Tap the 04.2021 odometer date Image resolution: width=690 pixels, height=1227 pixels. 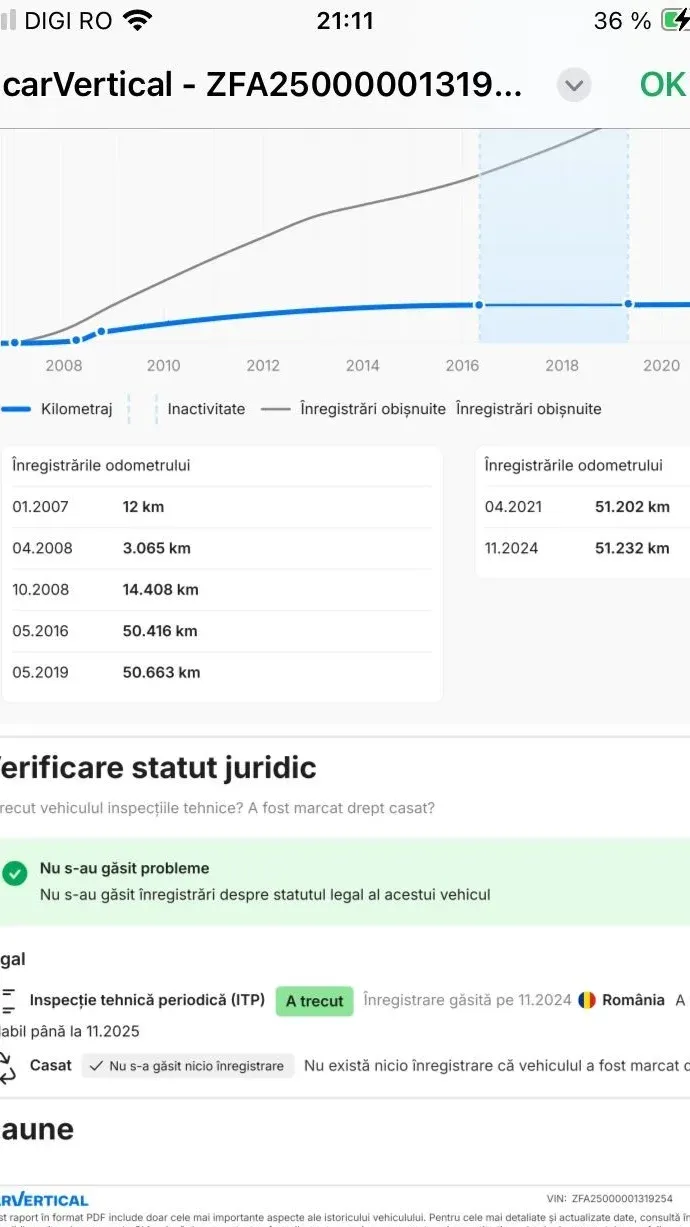click(513, 507)
